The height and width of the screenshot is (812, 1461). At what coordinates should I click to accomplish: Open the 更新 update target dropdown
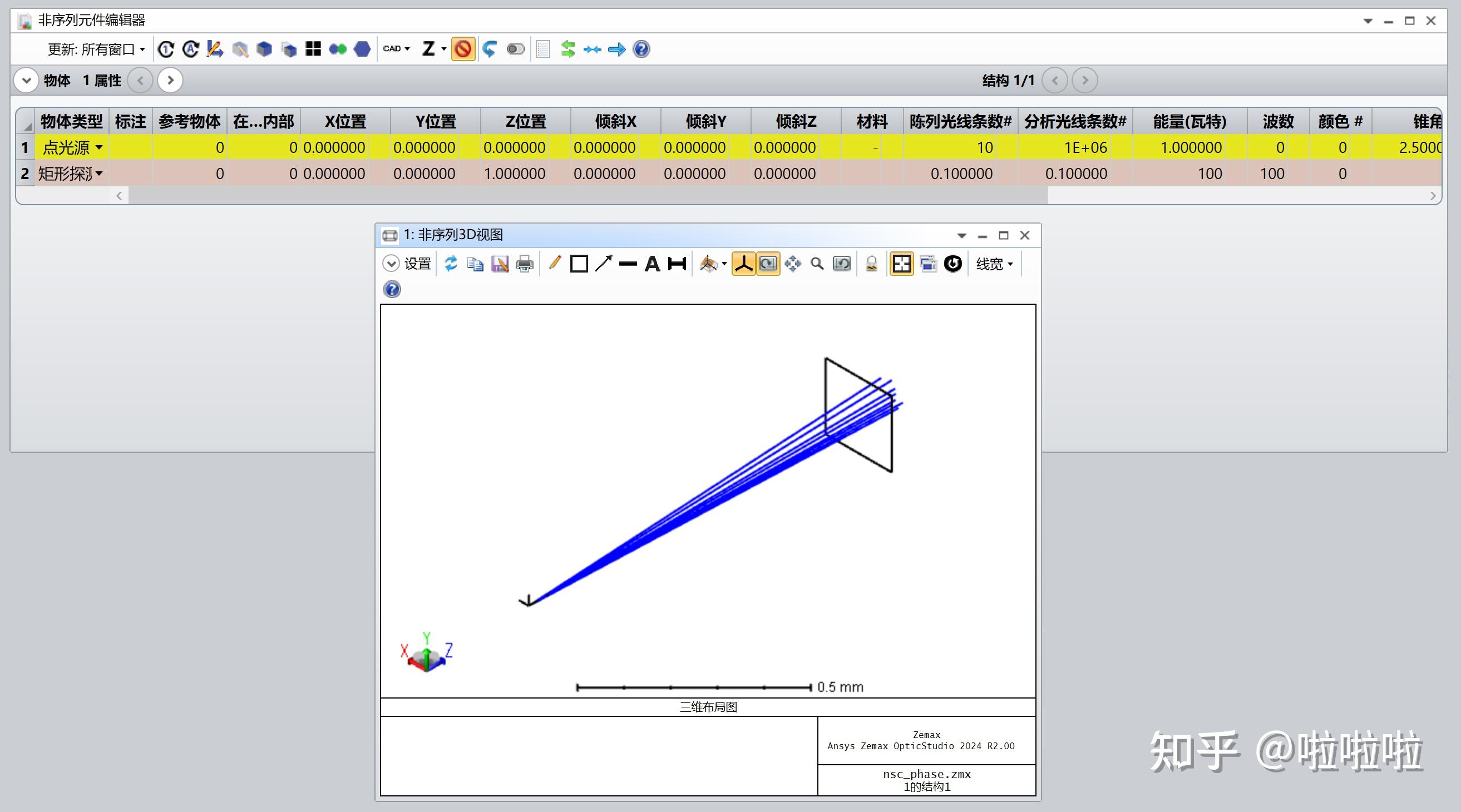144,49
